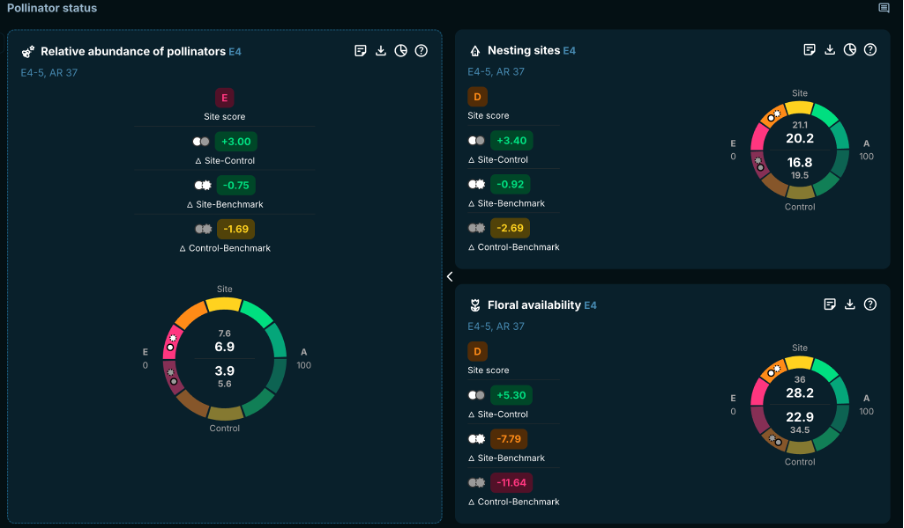Click pie chart icon on Nesting sites card
904x528 pixels.
[850, 50]
